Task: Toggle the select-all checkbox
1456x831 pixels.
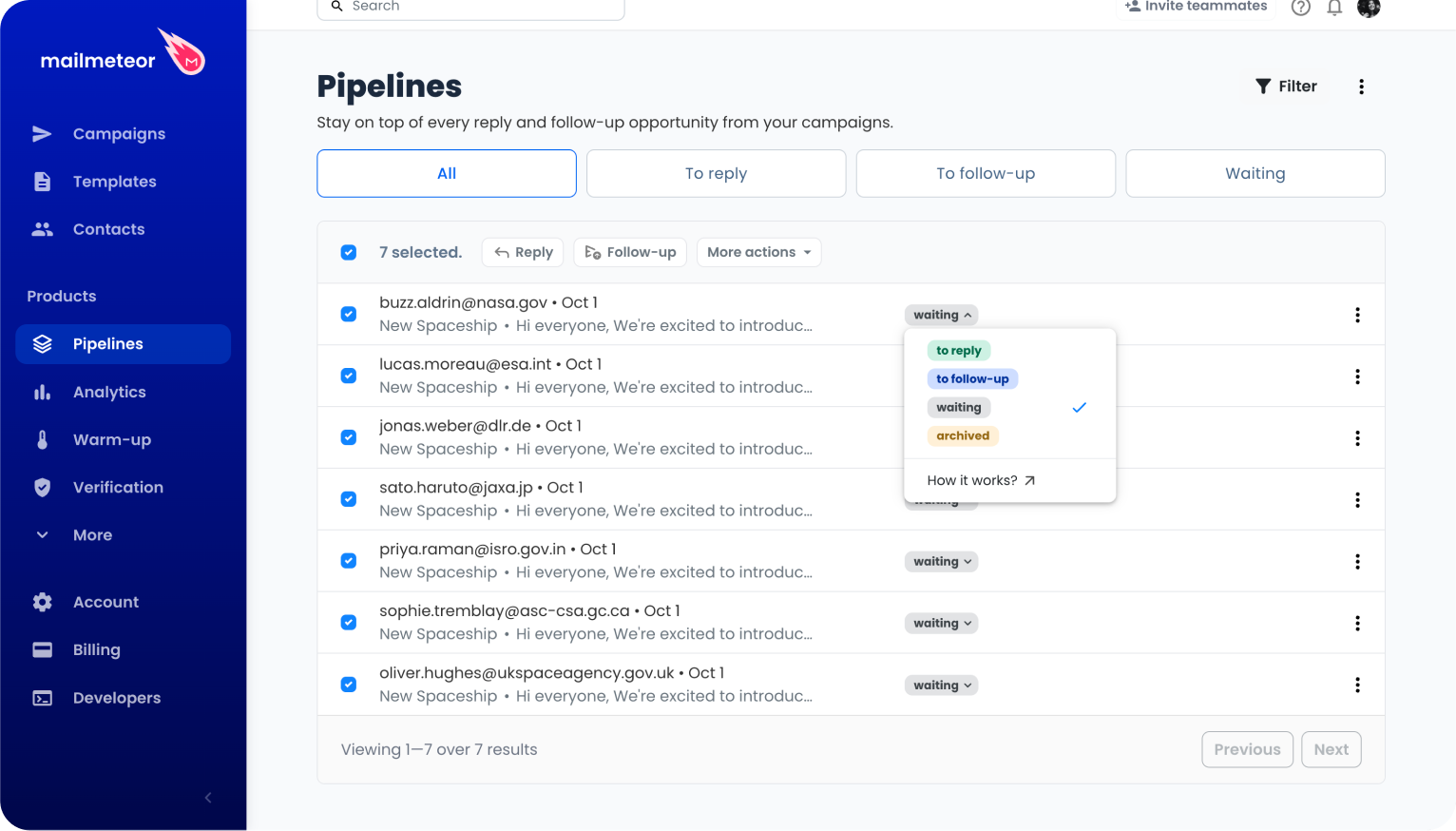Action: tap(349, 252)
